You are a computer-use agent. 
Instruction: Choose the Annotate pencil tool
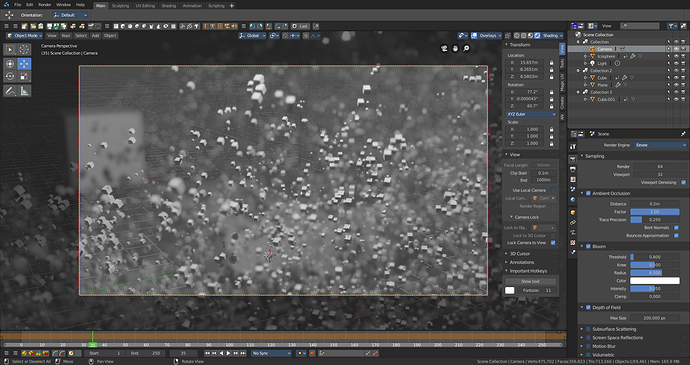[x=10, y=91]
